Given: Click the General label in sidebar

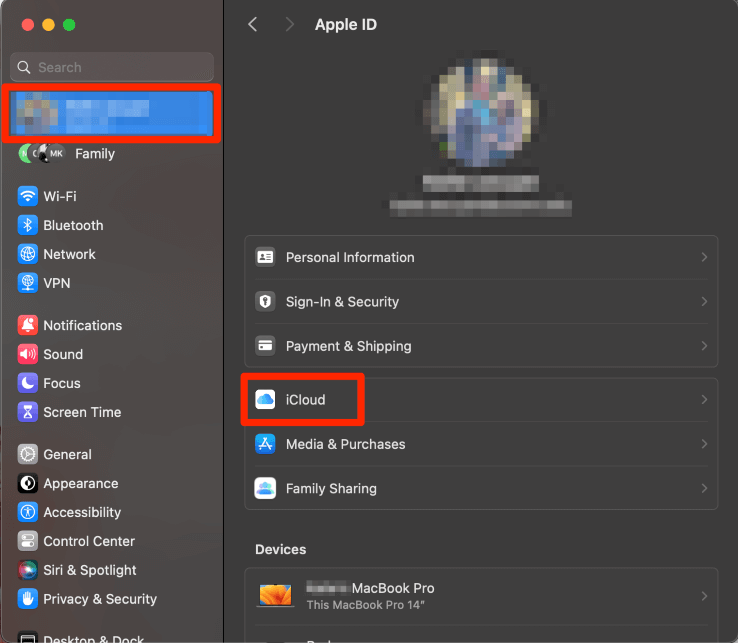Looking at the screenshot, I should [x=67, y=454].
